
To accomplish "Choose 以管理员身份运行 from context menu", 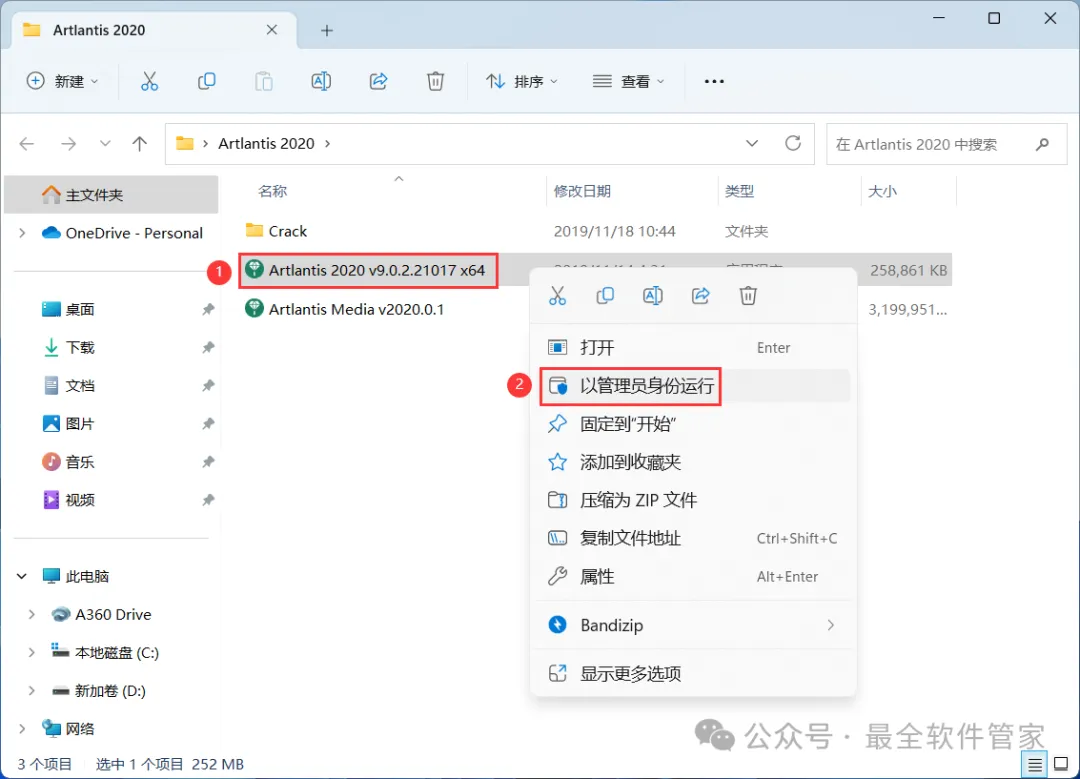I will click(x=694, y=386).
